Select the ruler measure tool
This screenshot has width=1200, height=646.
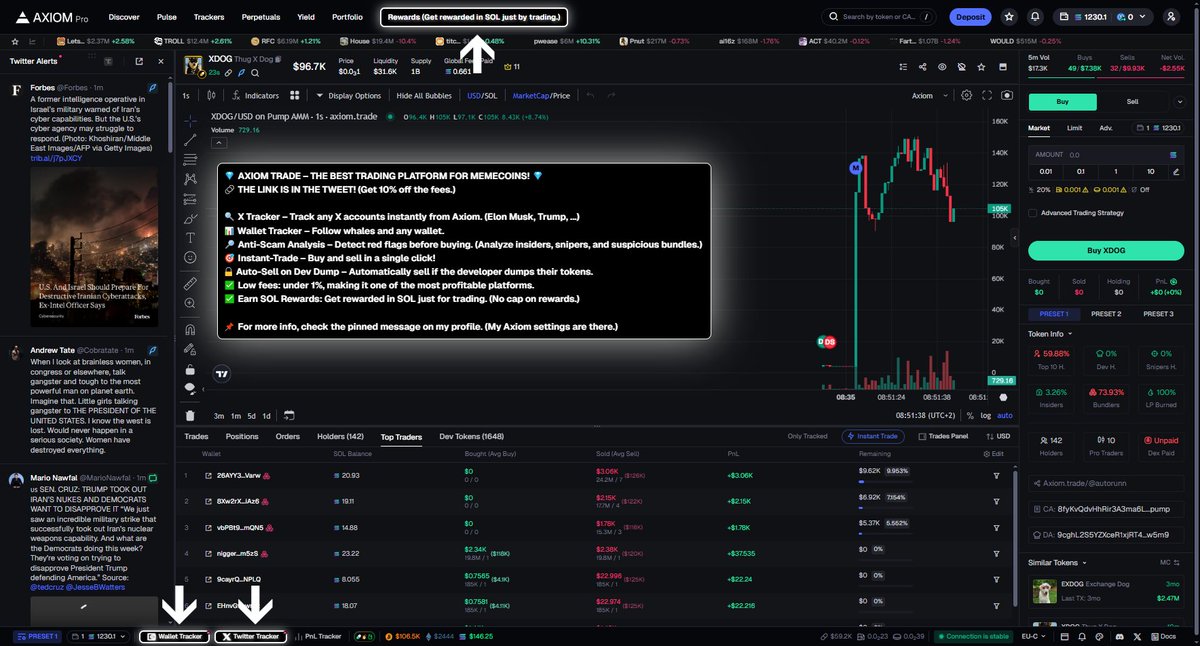pyautogui.click(x=190, y=283)
